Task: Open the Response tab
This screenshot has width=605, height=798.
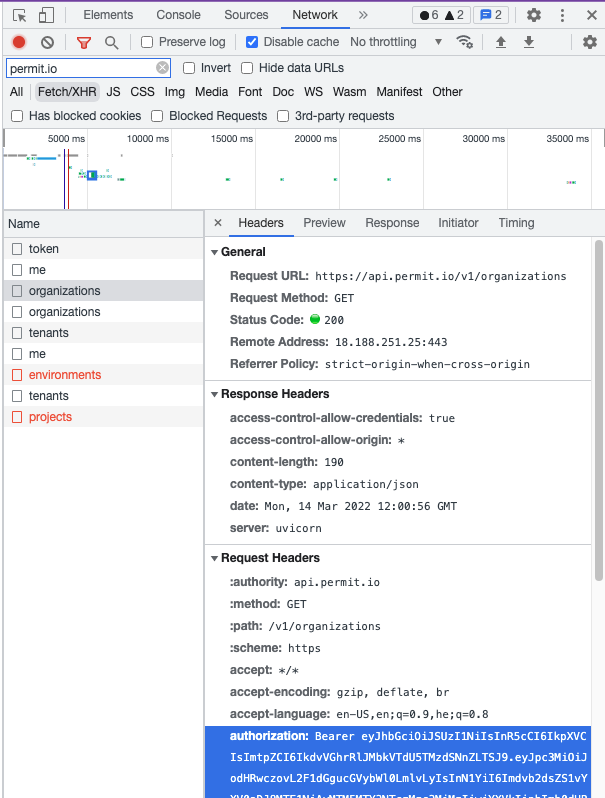Action: (392, 223)
